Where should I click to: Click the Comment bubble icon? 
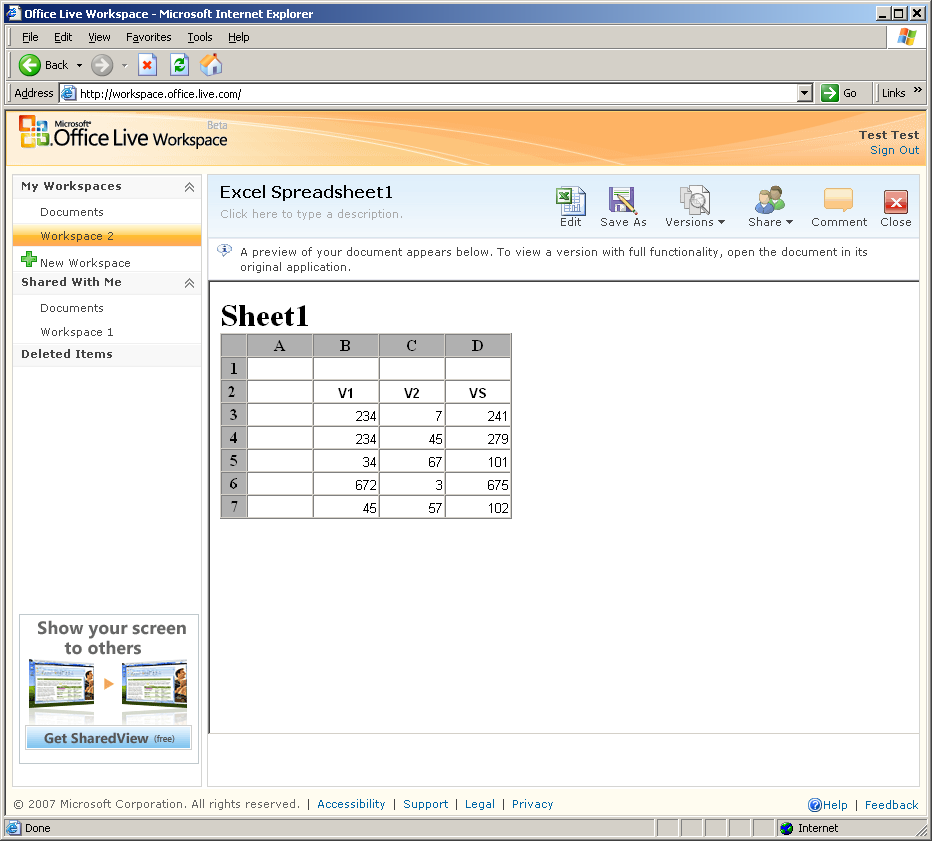click(838, 200)
